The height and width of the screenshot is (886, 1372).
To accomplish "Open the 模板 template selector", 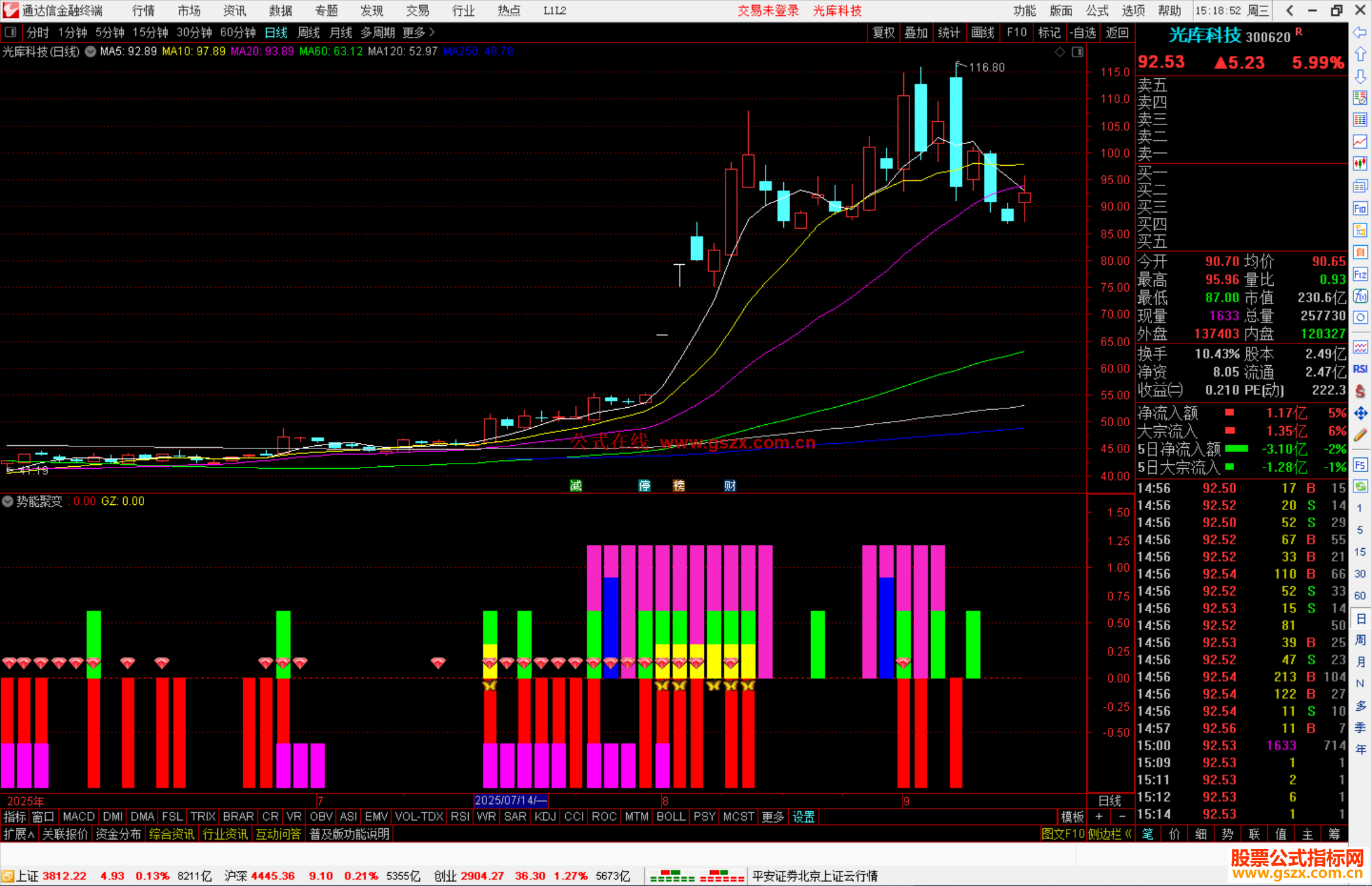I will [x=1072, y=817].
